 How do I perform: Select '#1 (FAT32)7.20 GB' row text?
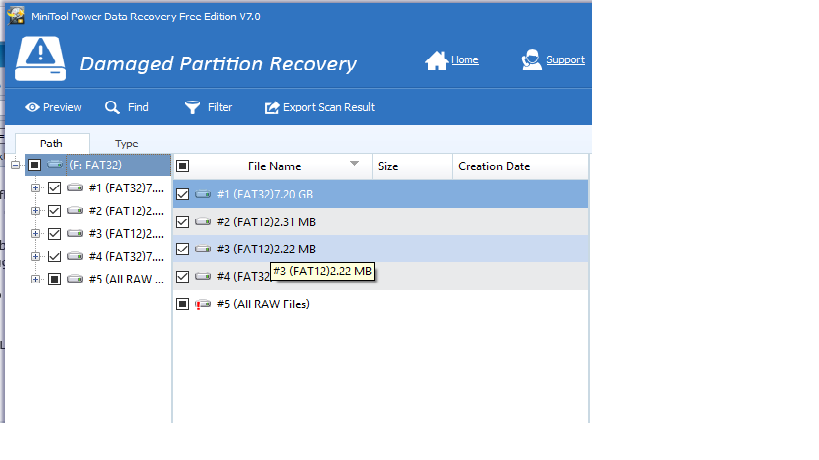265,194
